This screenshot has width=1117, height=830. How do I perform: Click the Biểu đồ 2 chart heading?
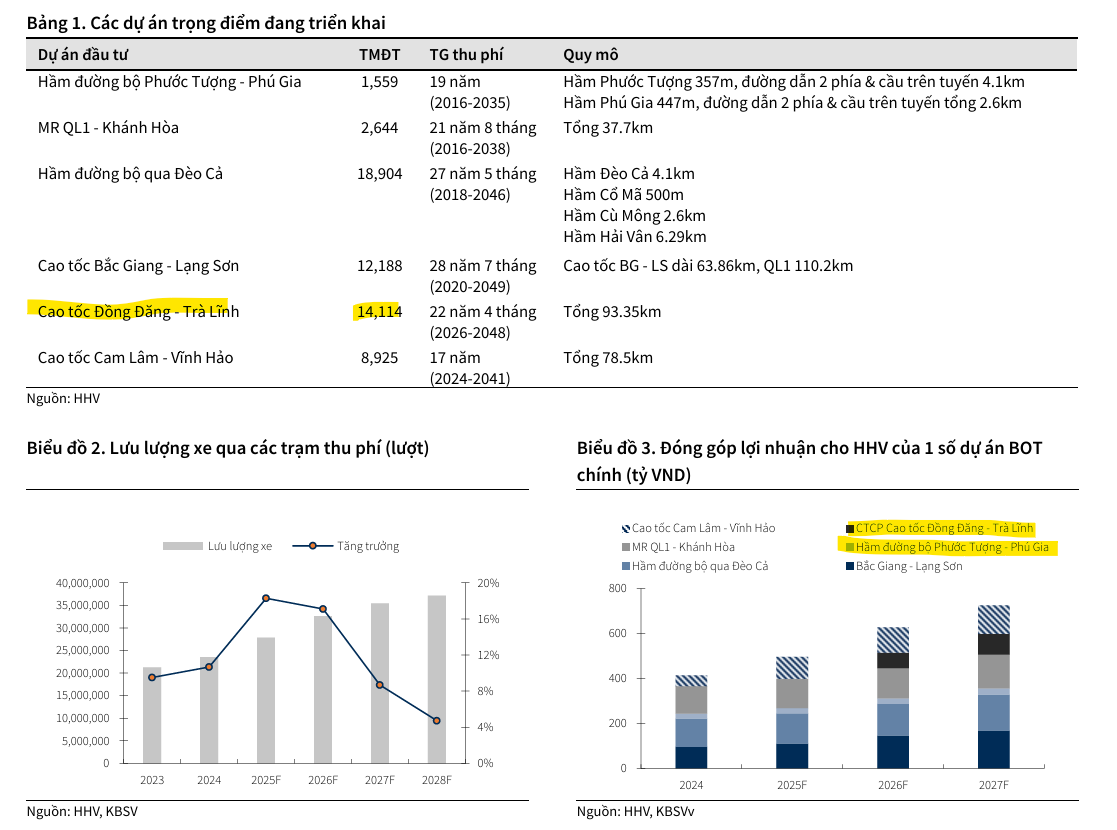(x=227, y=448)
